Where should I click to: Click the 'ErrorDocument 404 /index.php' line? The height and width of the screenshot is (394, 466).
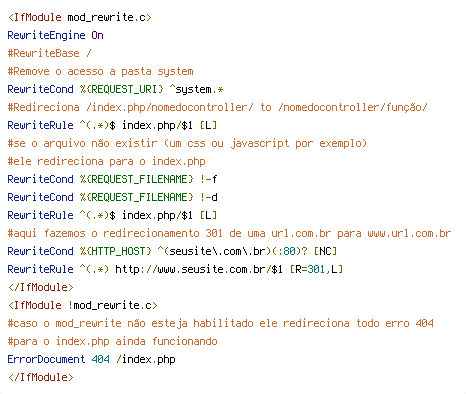[x=91, y=359]
